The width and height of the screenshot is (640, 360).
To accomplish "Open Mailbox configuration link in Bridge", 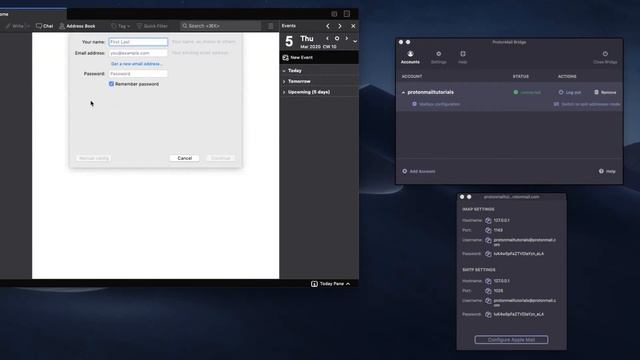I will point(436,104).
